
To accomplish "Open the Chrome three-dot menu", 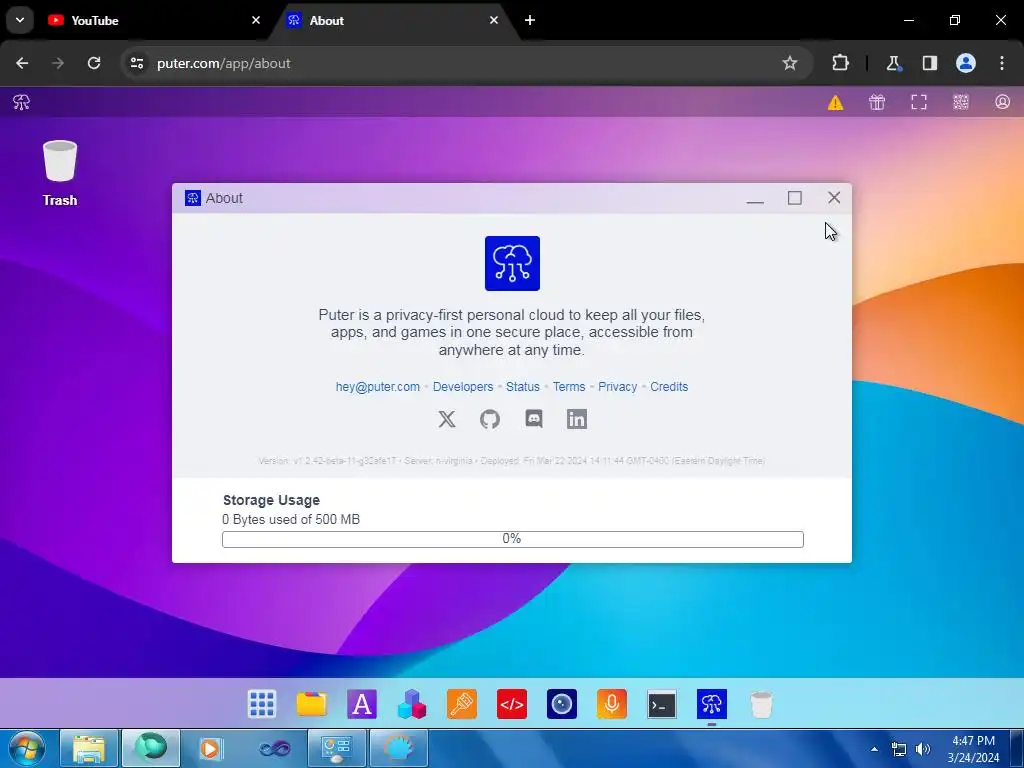I will pos(1002,63).
